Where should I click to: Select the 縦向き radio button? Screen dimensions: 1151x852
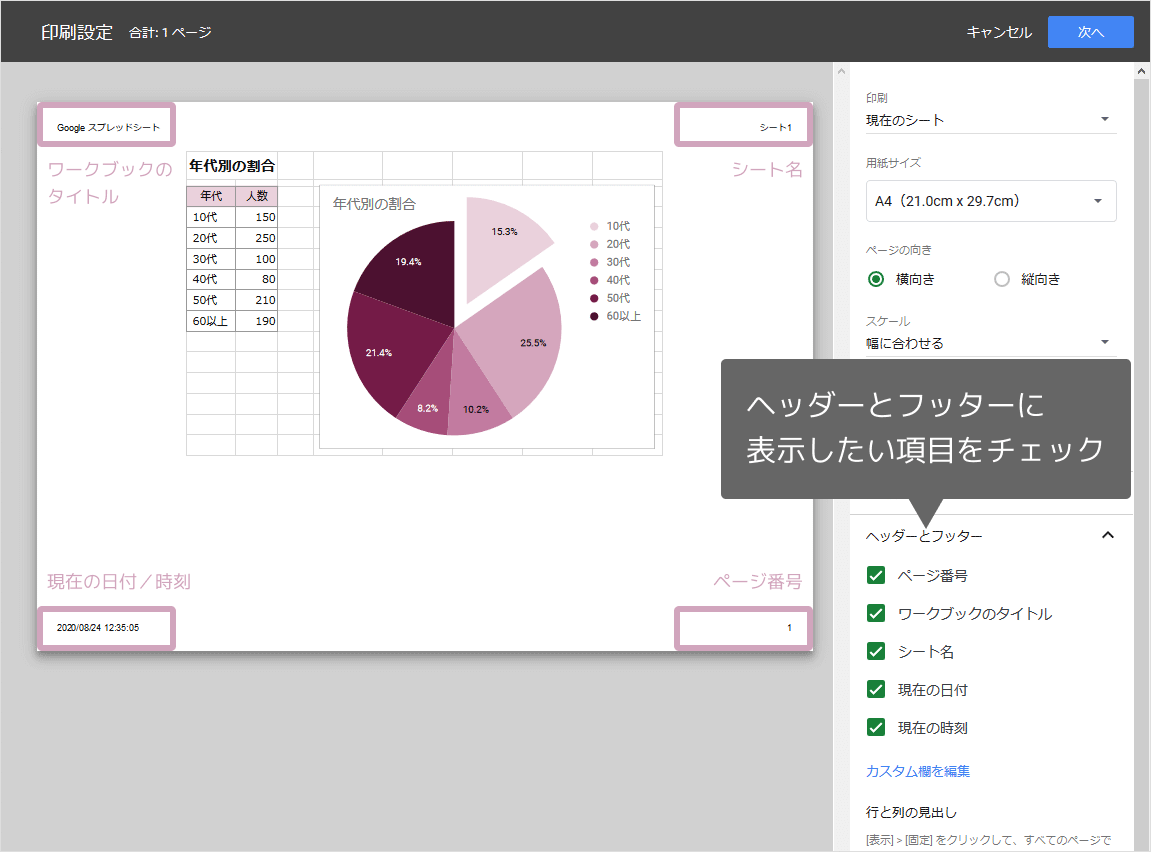[x=1002, y=279]
